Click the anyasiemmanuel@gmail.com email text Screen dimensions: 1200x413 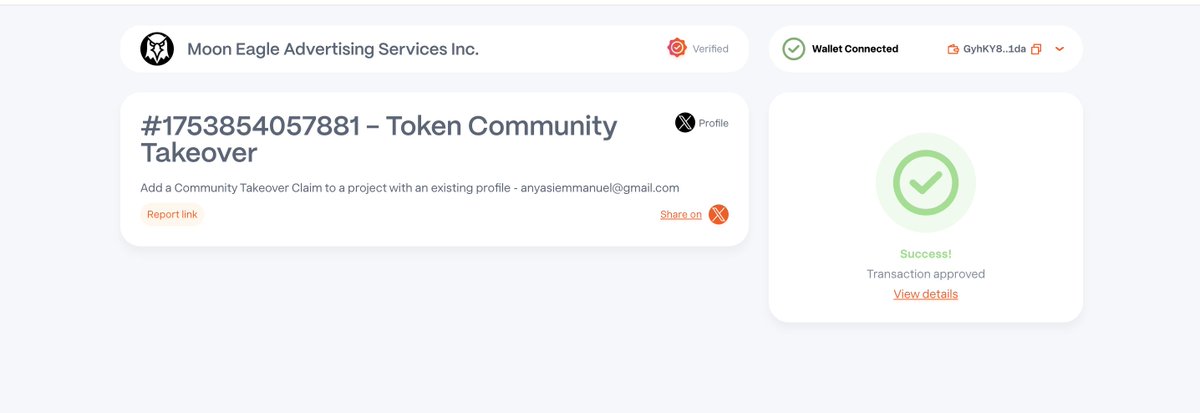click(x=600, y=188)
